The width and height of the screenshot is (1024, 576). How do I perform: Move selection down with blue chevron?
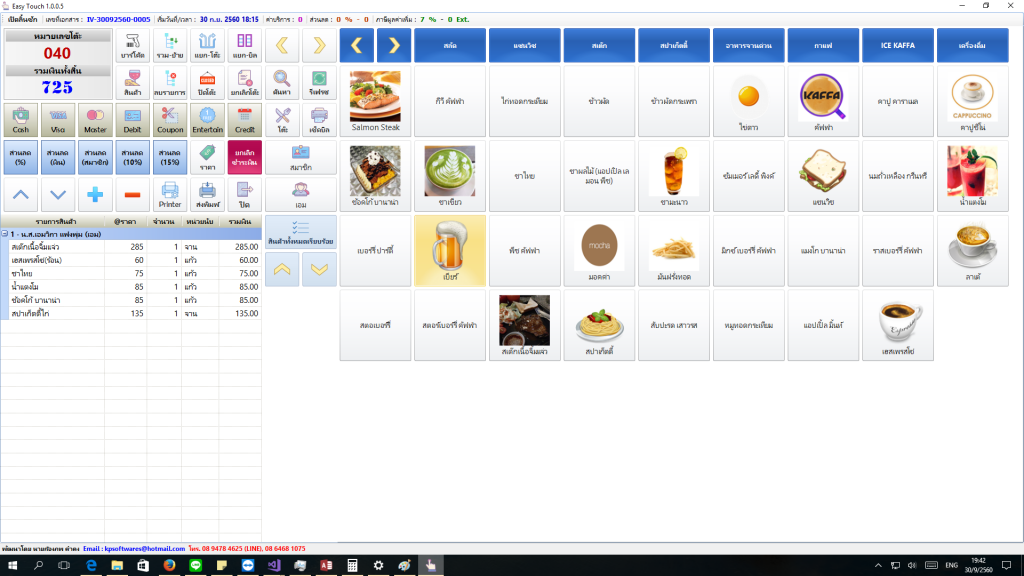pyautogui.click(x=58, y=195)
